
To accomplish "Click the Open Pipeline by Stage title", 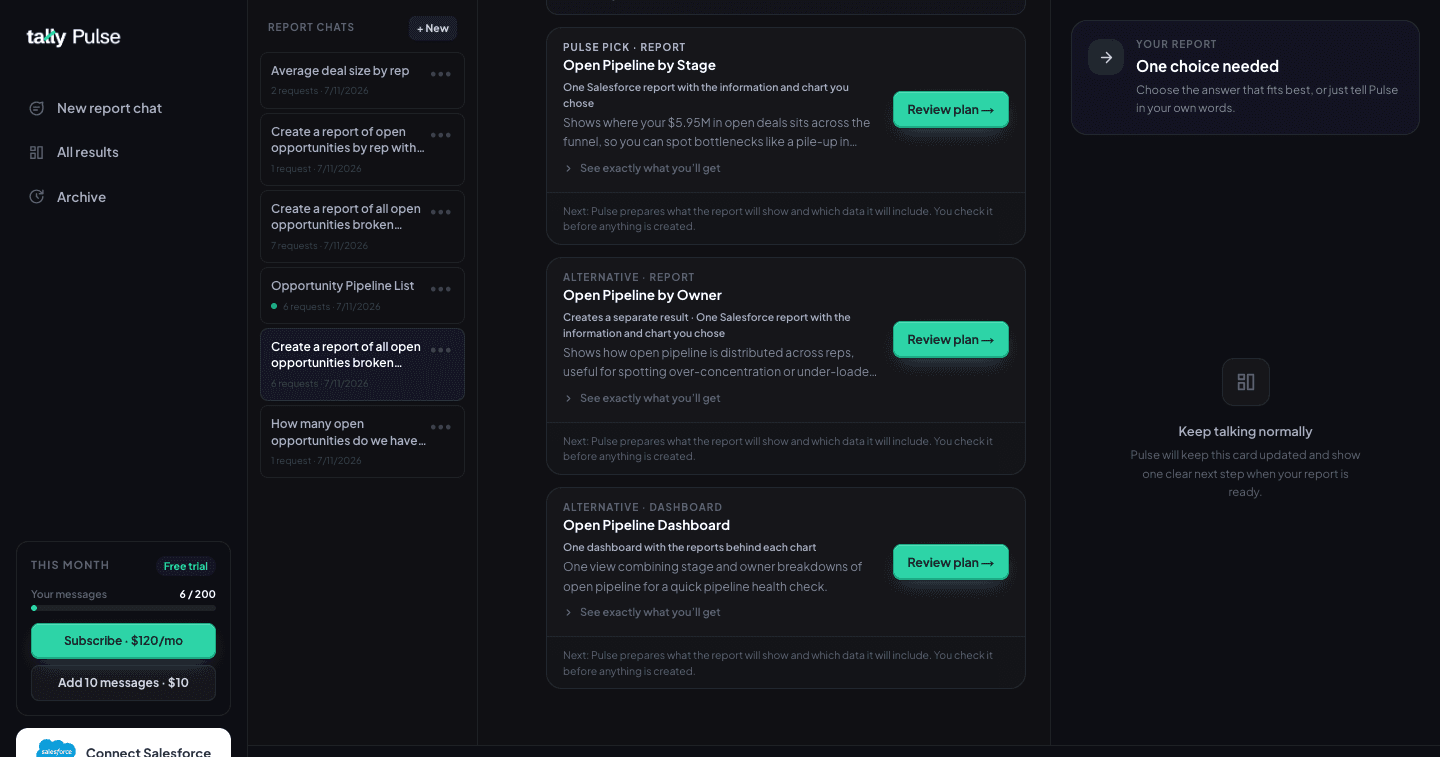I will coord(639,65).
